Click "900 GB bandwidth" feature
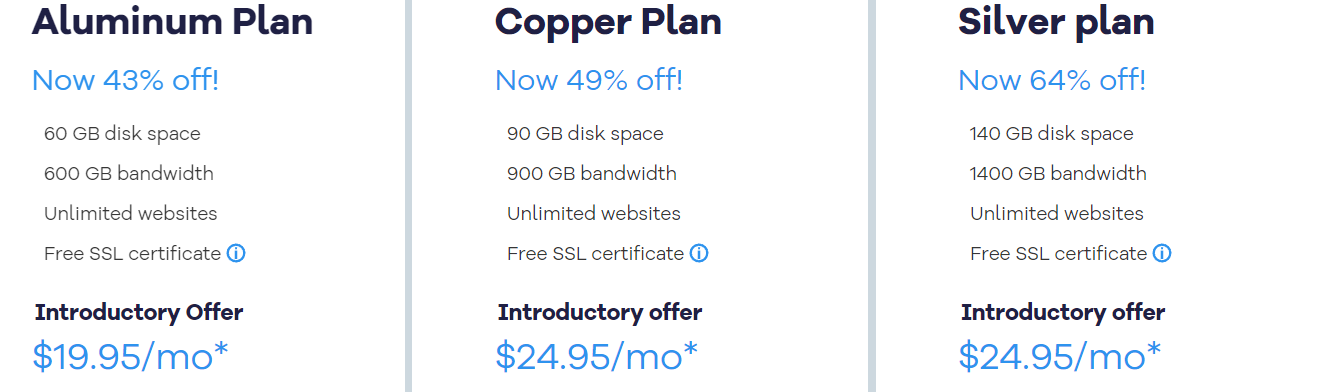Viewport: 1331px width, 392px height. (592, 173)
